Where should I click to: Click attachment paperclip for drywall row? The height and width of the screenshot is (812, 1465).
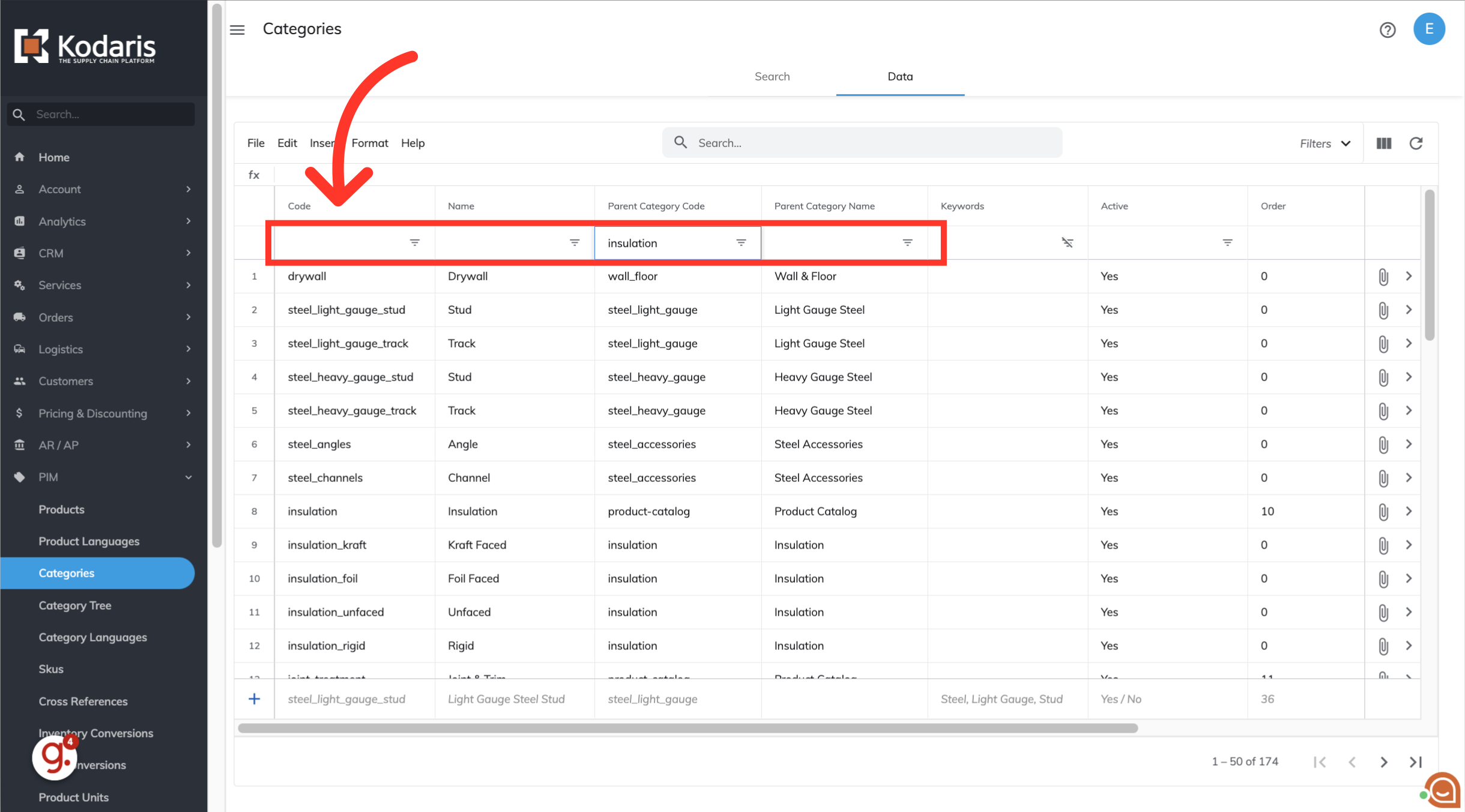point(1383,277)
